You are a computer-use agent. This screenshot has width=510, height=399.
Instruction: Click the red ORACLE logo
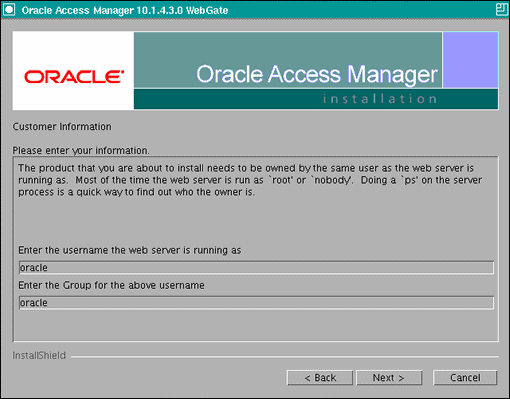tap(74, 76)
